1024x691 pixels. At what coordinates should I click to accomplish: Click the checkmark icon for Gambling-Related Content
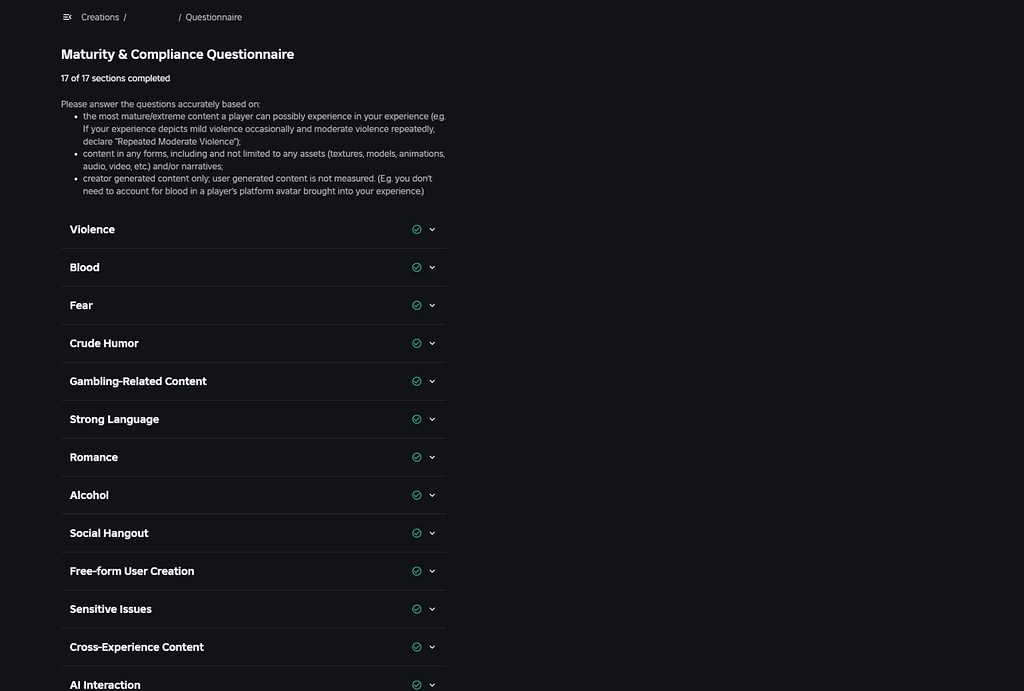pos(416,381)
